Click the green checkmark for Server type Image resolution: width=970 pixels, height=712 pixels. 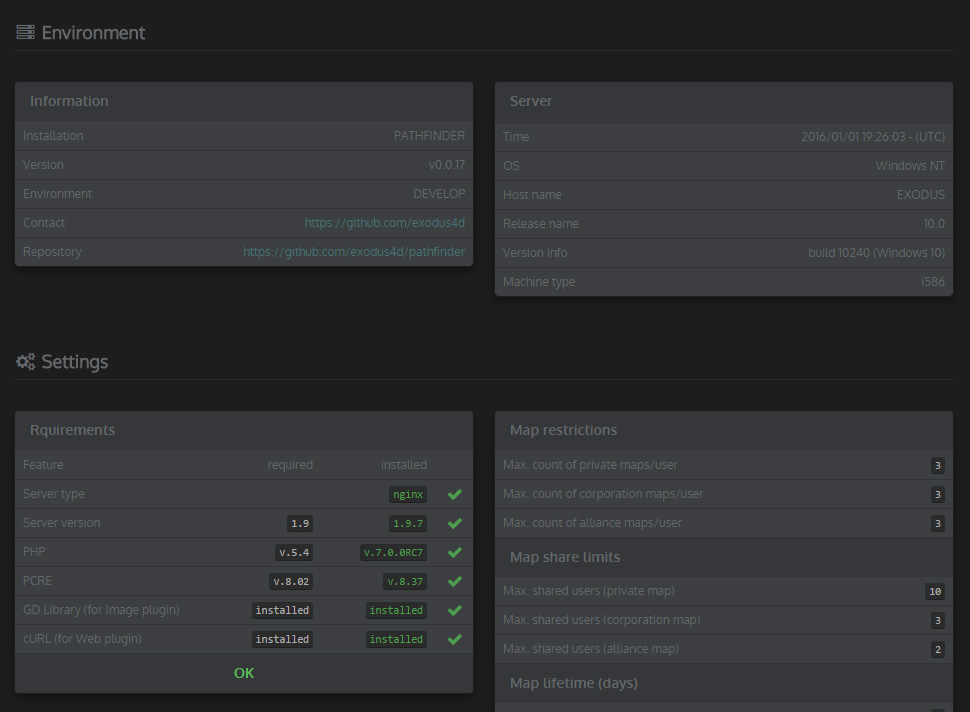coord(455,494)
